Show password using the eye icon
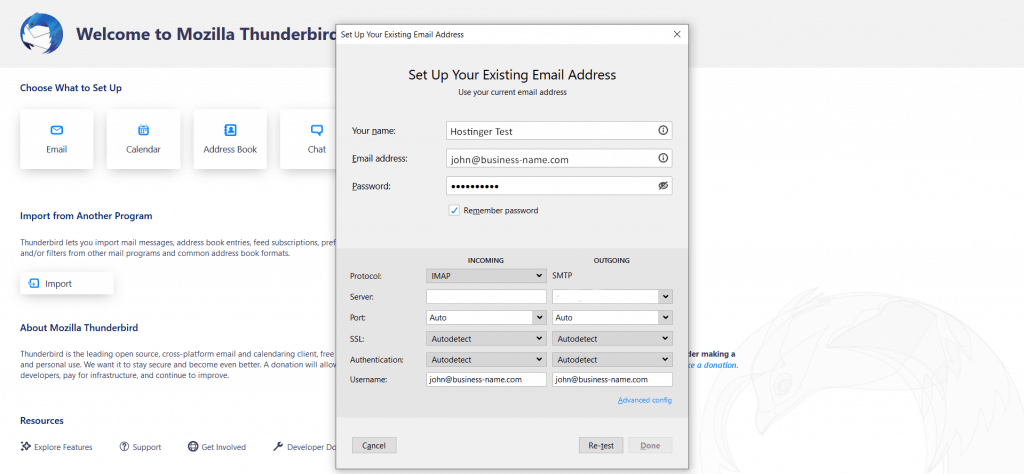1024x474 pixels. [x=662, y=186]
